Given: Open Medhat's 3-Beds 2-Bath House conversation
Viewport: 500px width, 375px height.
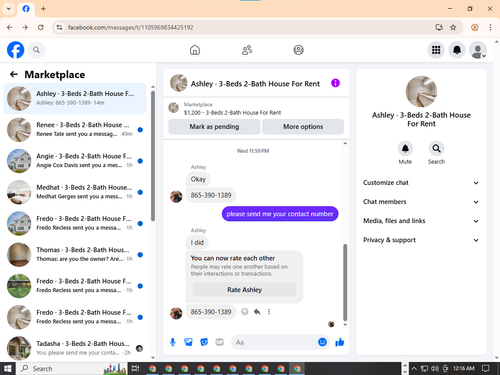Looking at the screenshot, I should click(75, 192).
